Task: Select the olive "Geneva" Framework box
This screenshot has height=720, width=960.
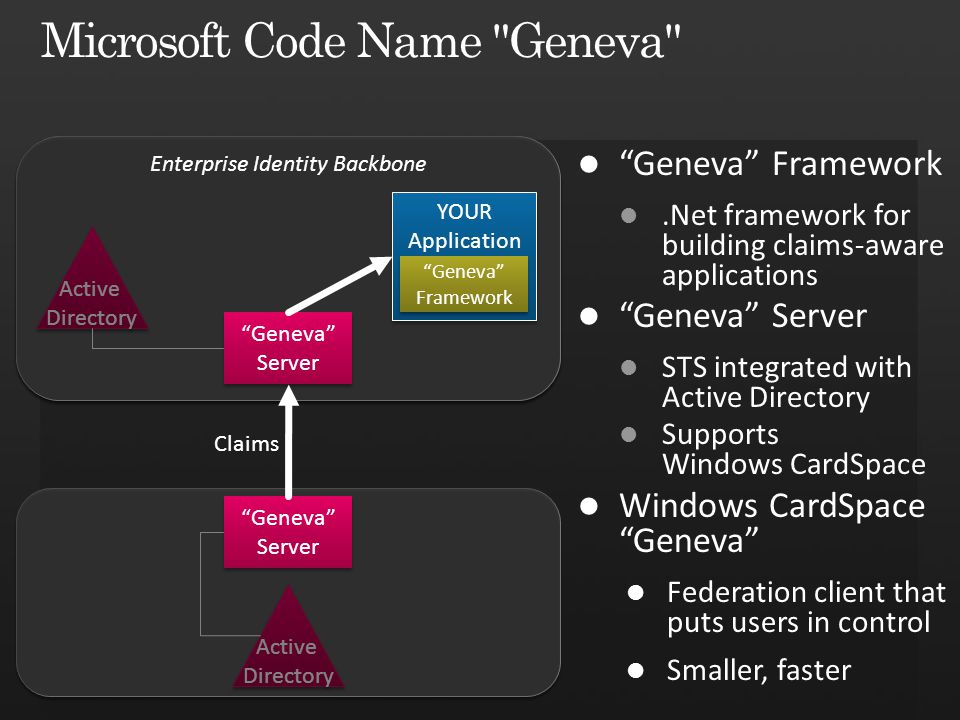Action: click(x=463, y=285)
